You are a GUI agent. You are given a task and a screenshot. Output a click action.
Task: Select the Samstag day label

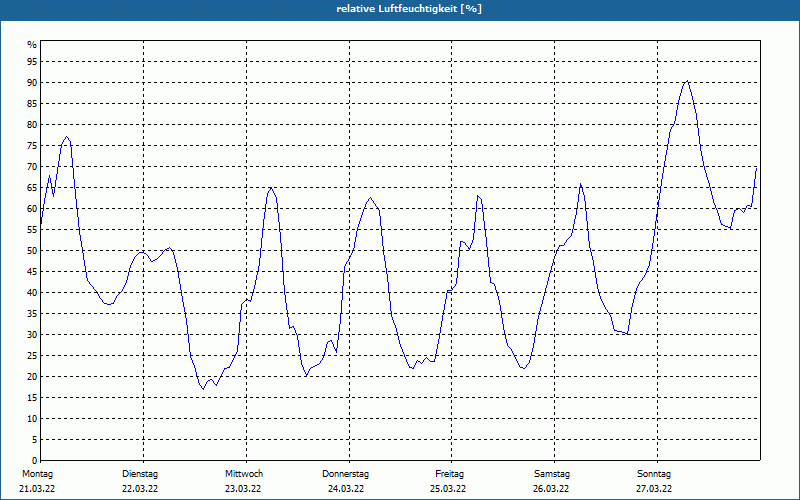point(552,474)
